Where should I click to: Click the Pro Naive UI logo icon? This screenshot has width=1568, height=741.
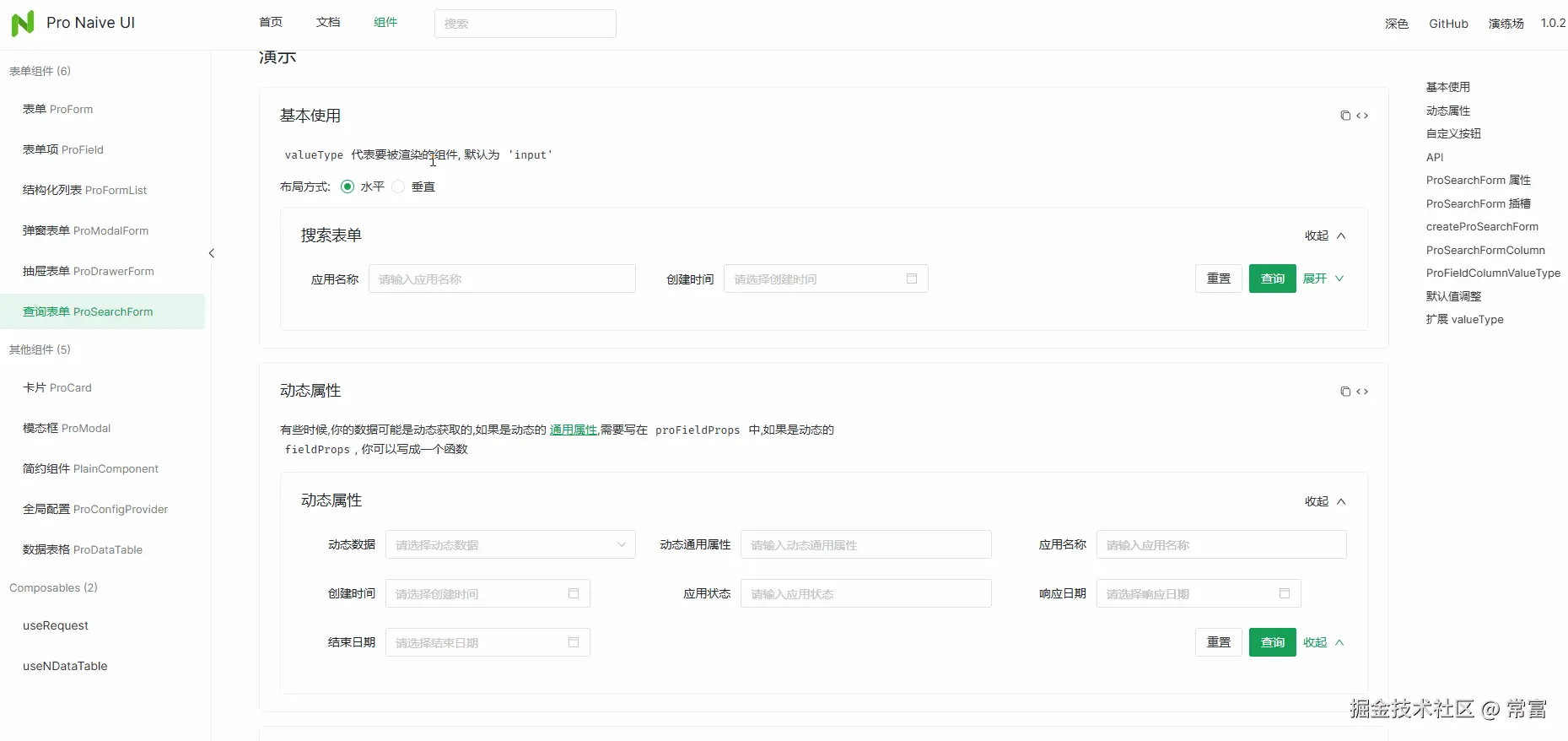point(23,23)
